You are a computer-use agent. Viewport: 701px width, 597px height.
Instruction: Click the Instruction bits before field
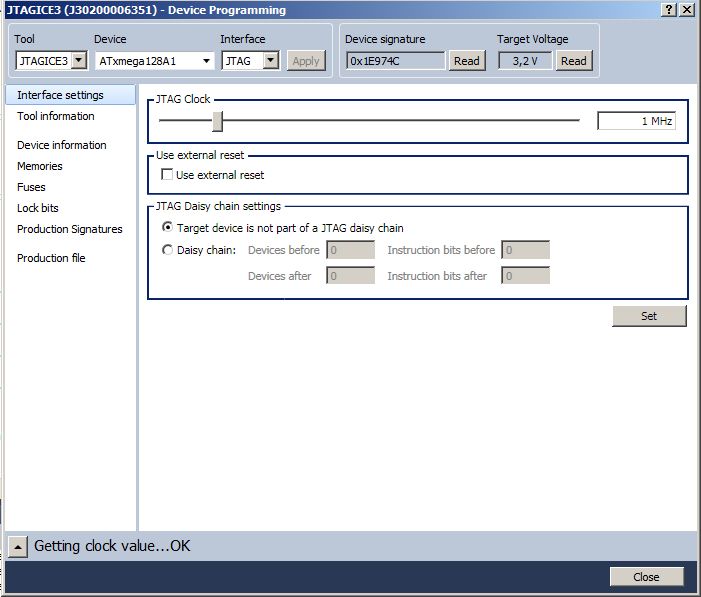tap(525, 250)
